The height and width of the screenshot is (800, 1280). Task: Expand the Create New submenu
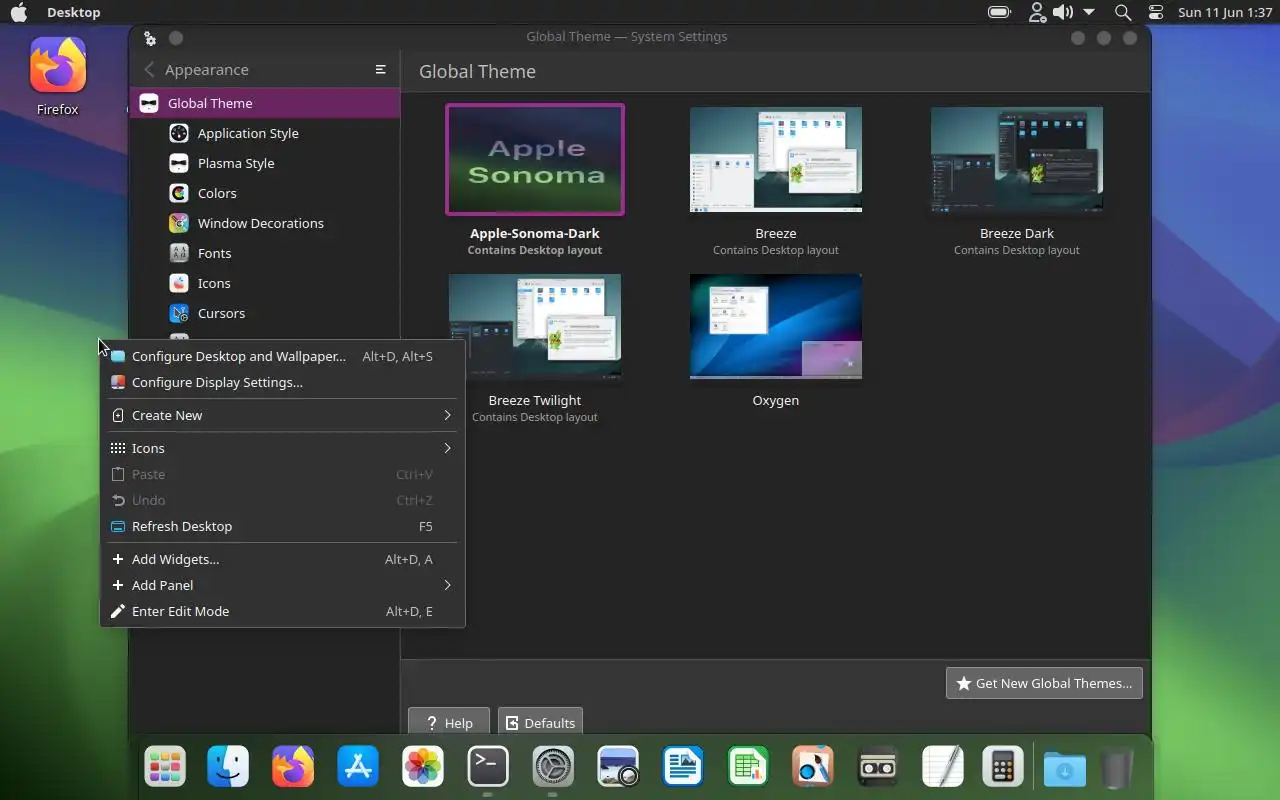point(283,415)
